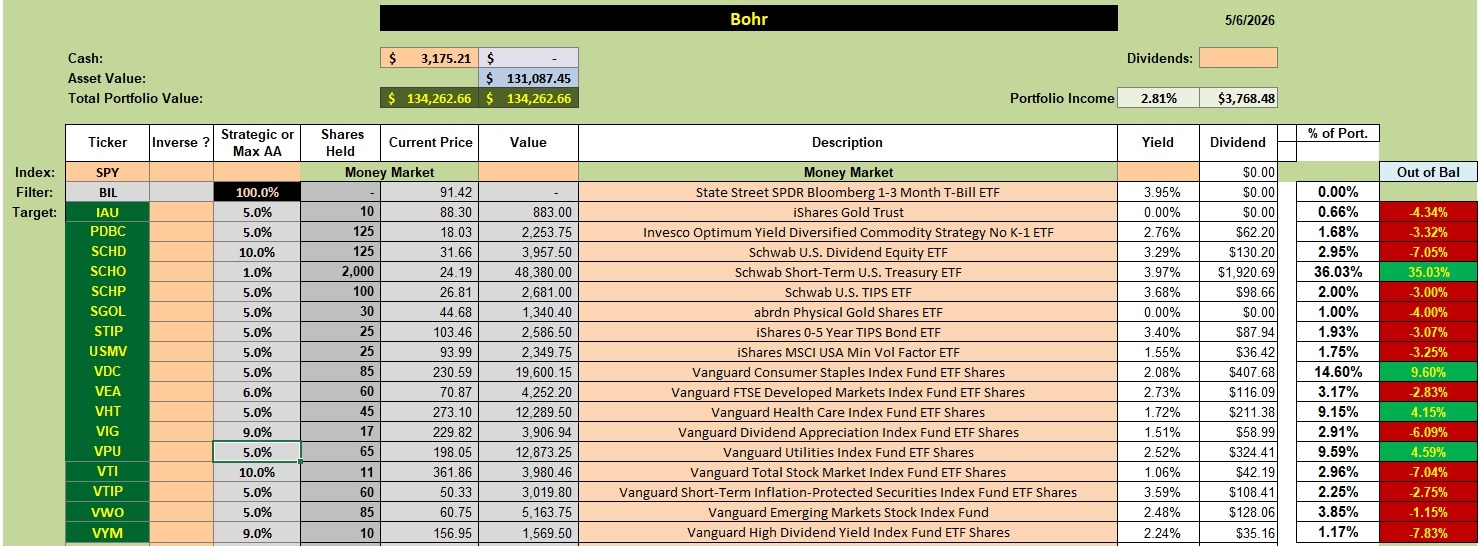Click the red -7.83% out-of-balance cell
Viewport: 1479px width, 546px height.
tap(1429, 532)
